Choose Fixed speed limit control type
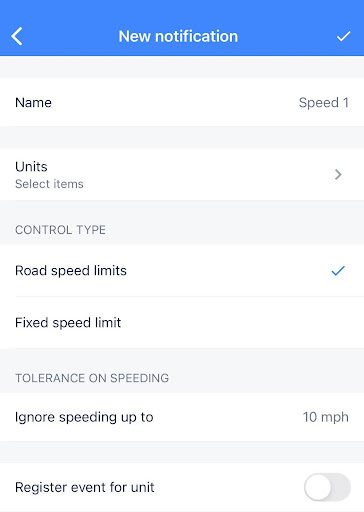Image resolution: width=364 pixels, height=512 pixels. click(182, 323)
